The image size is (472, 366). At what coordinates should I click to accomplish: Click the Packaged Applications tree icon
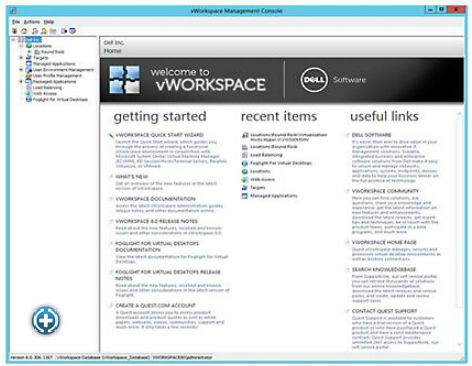tap(29, 81)
